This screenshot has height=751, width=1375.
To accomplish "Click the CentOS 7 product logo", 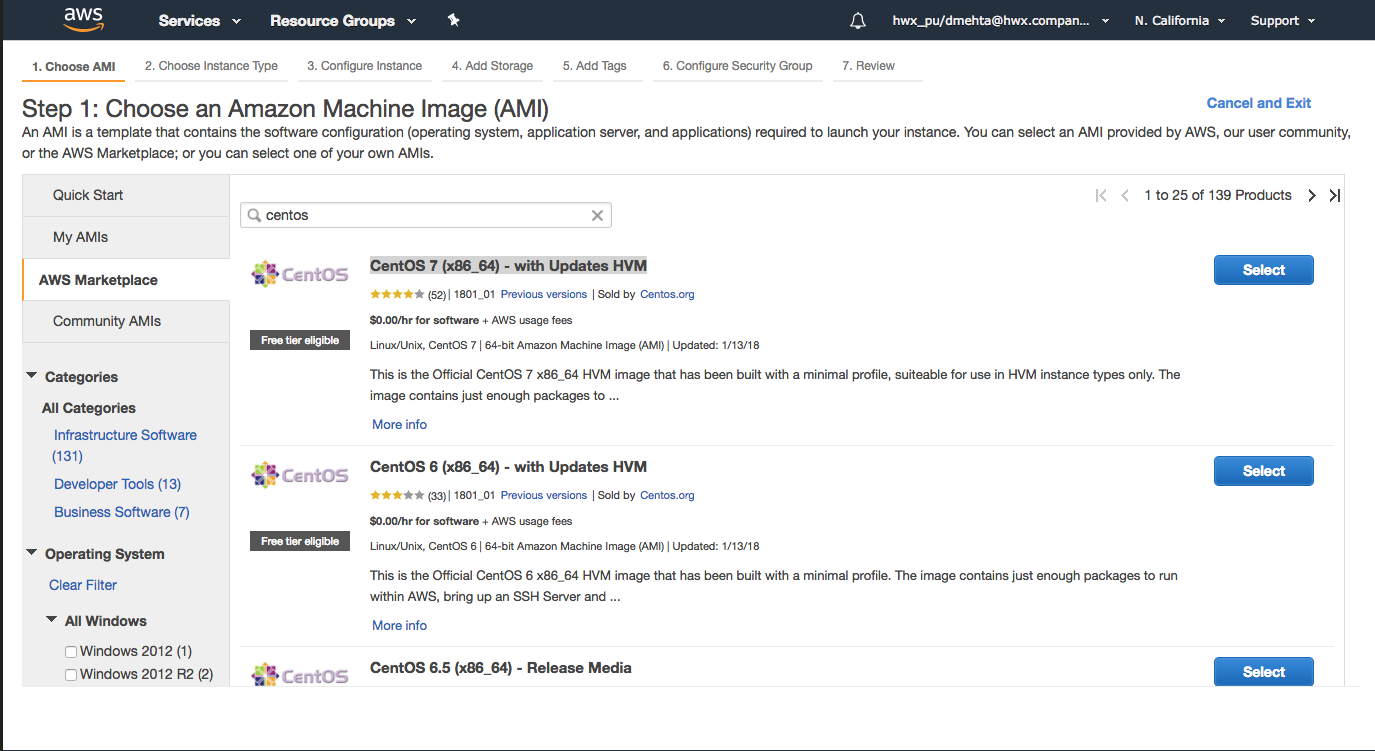I will tap(299, 273).
